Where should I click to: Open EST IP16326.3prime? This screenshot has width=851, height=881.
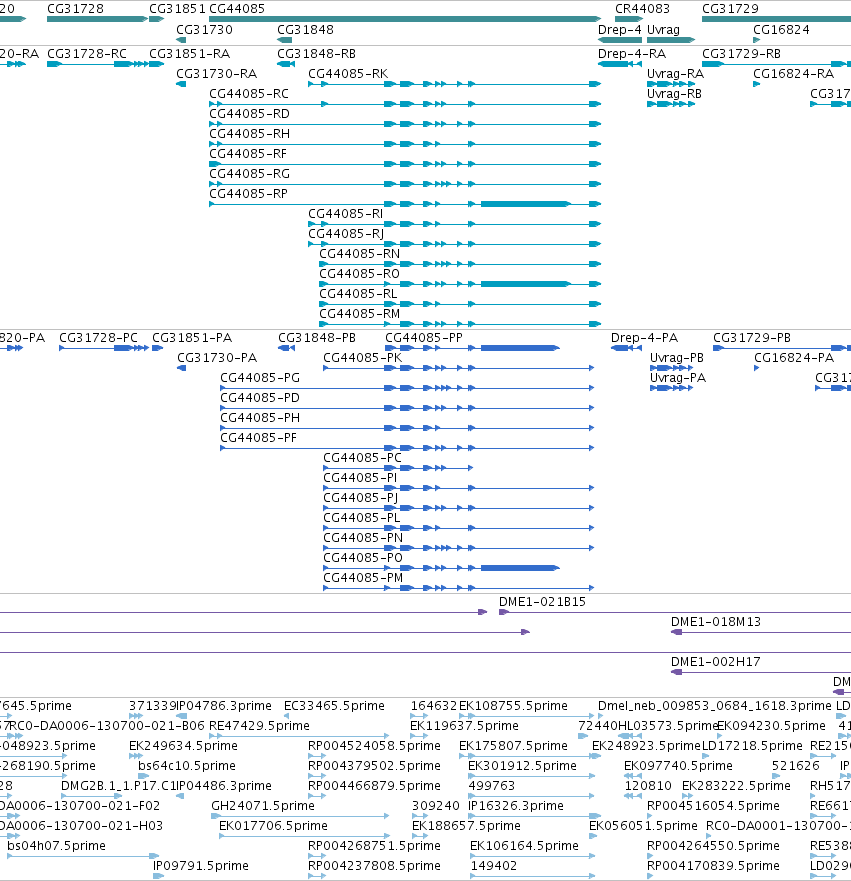[x=516, y=806]
